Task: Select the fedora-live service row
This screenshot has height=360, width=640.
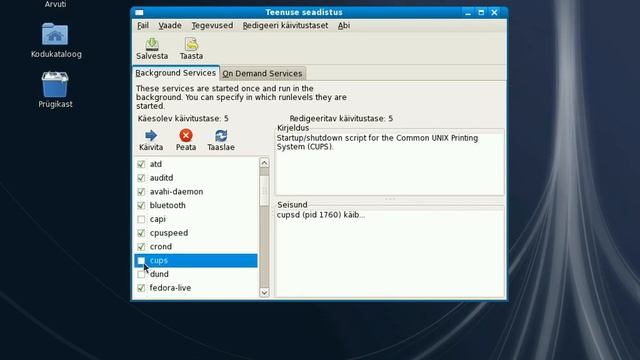Action: 196,288
